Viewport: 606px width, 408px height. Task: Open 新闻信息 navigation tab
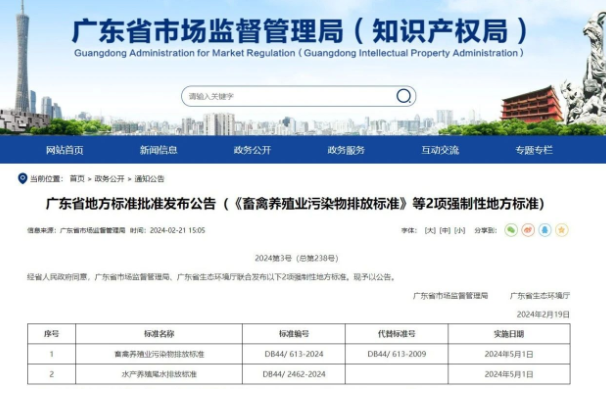[x=158, y=150]
